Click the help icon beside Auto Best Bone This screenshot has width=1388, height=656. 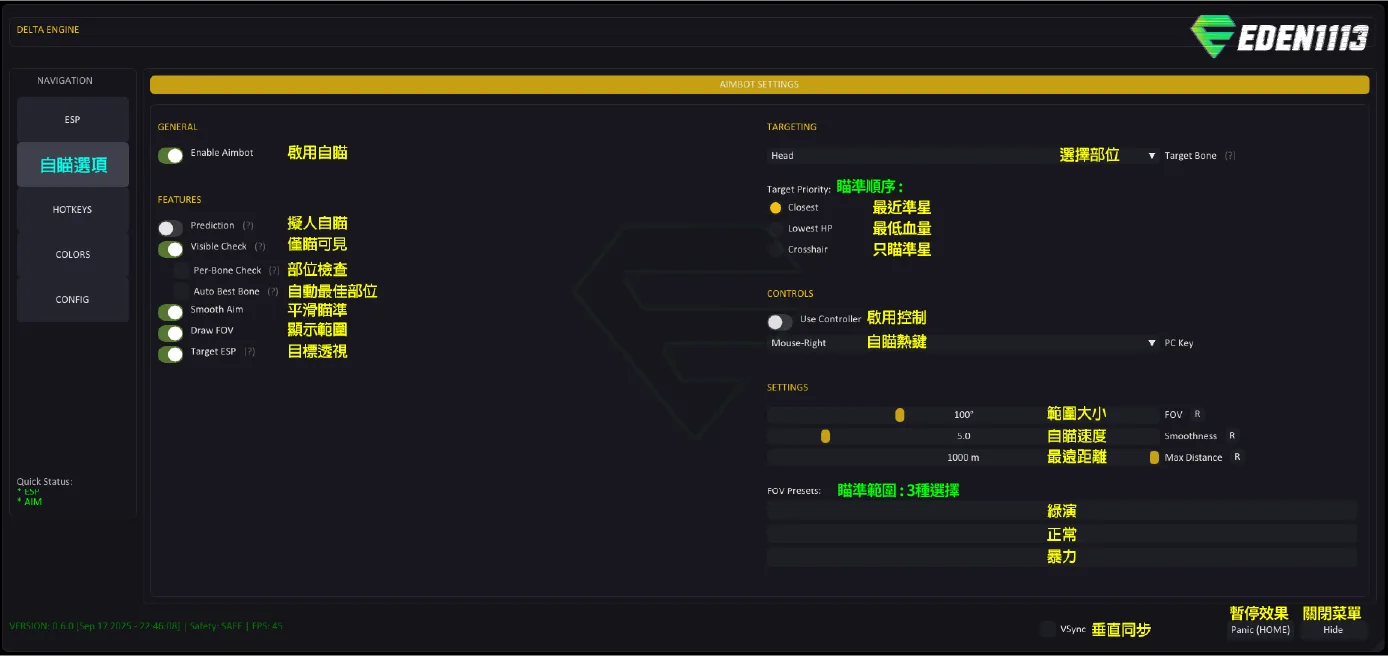273,292
